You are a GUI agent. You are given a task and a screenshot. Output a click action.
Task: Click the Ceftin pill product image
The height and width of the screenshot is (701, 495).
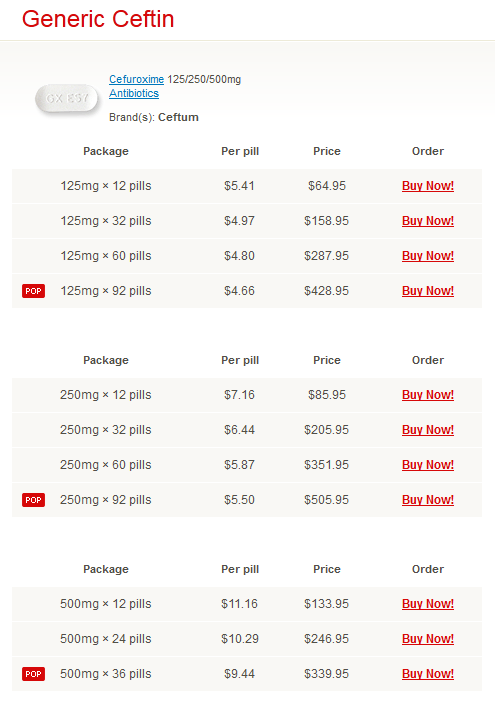(x=67, y=98)
